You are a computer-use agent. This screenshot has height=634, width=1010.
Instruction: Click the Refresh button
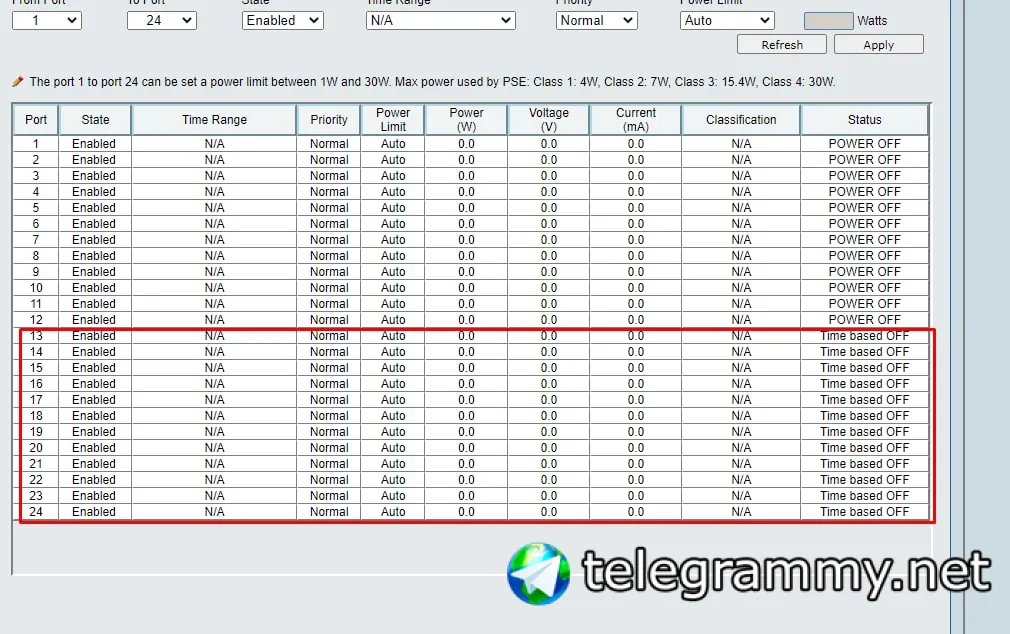point(782,44)
